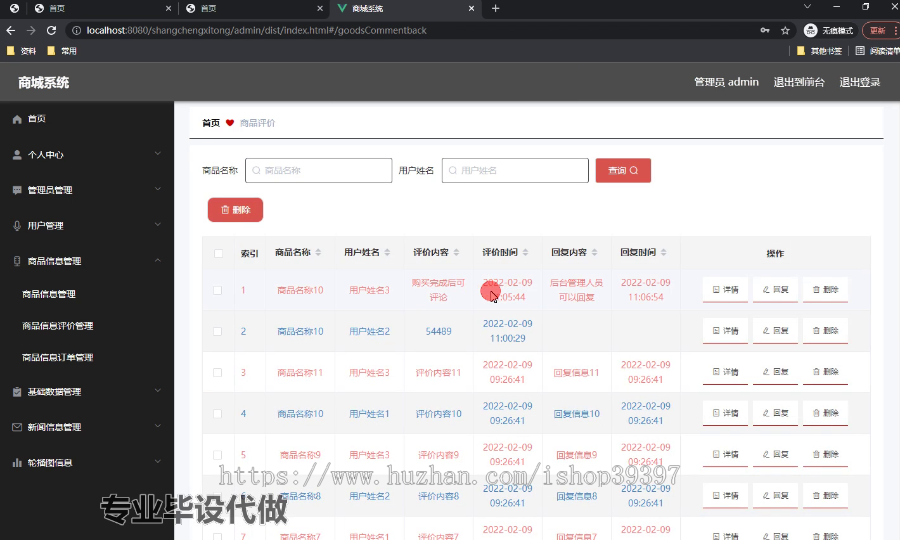Collapse 商品信息管理 menu chevron
This screenshot has height=540, width=900.
(x=158, y=260)
